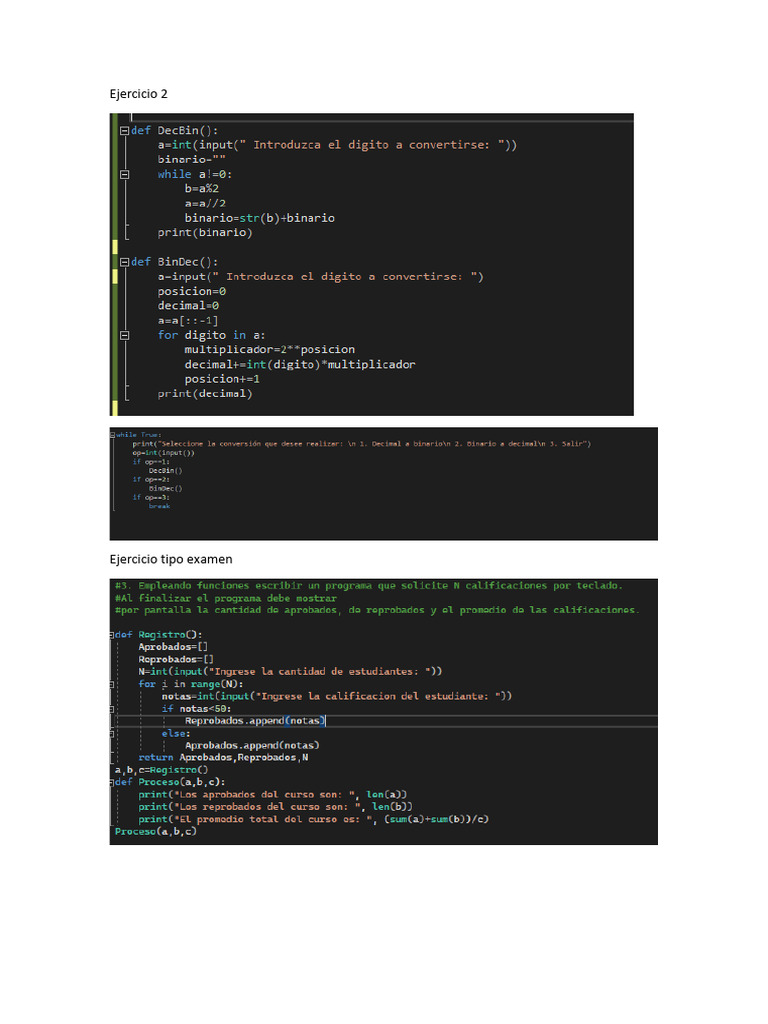Click the 'Seleccione la conversión' print line

(x=362, y=444)
